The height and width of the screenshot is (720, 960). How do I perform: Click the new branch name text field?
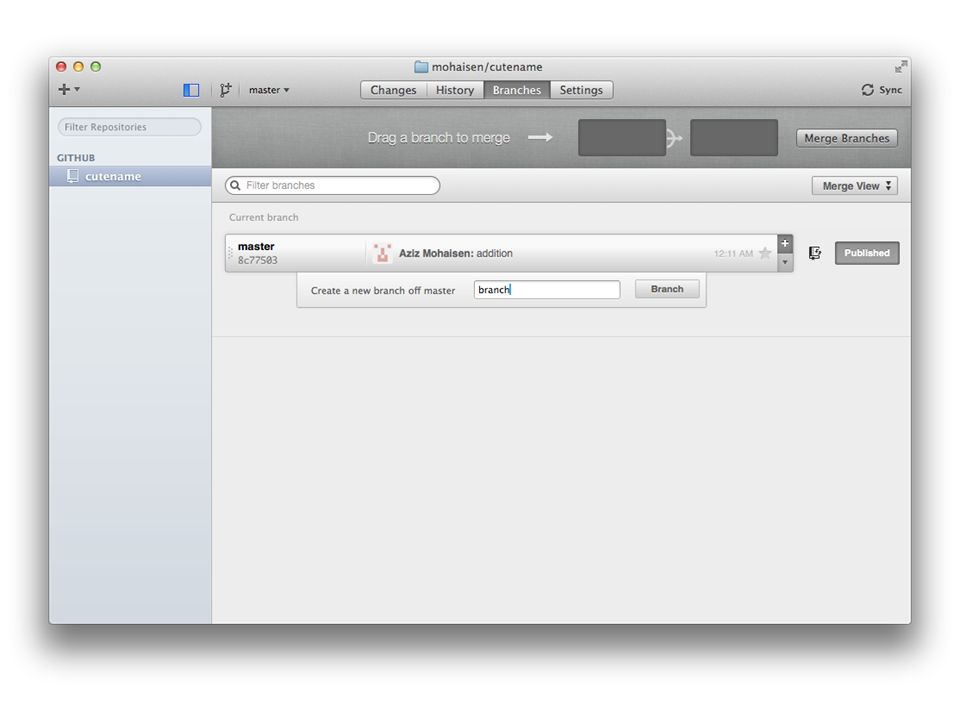547,290
